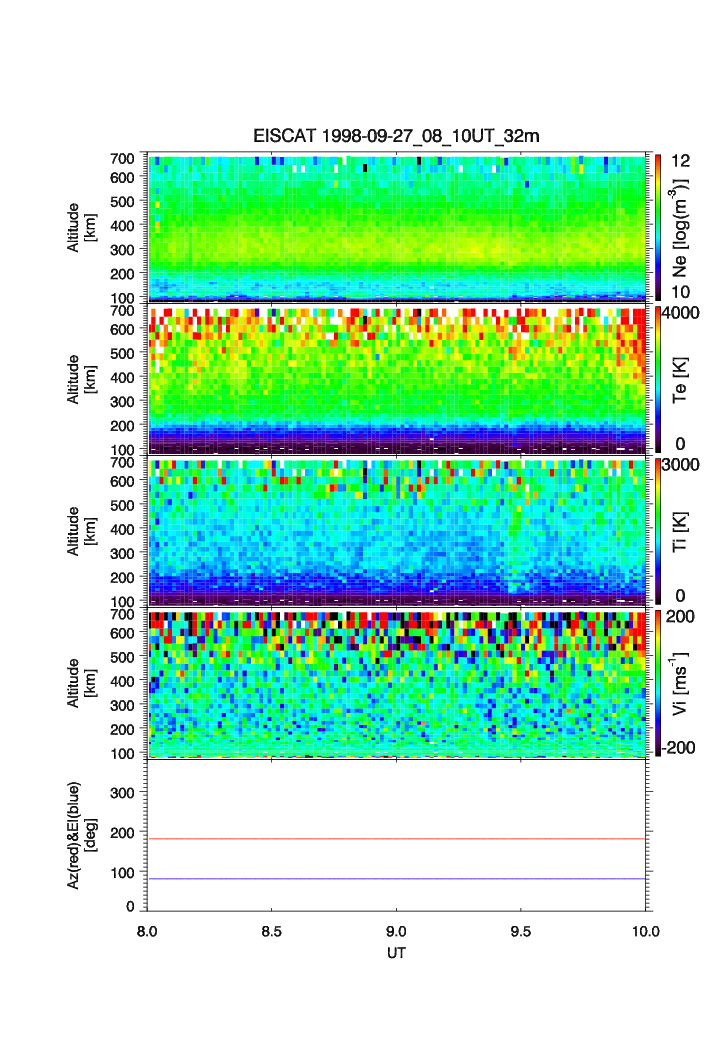Screen dimensions: 708x1063
Task: Click the Ti ion temperature color bar
Action: click(657, 530)
